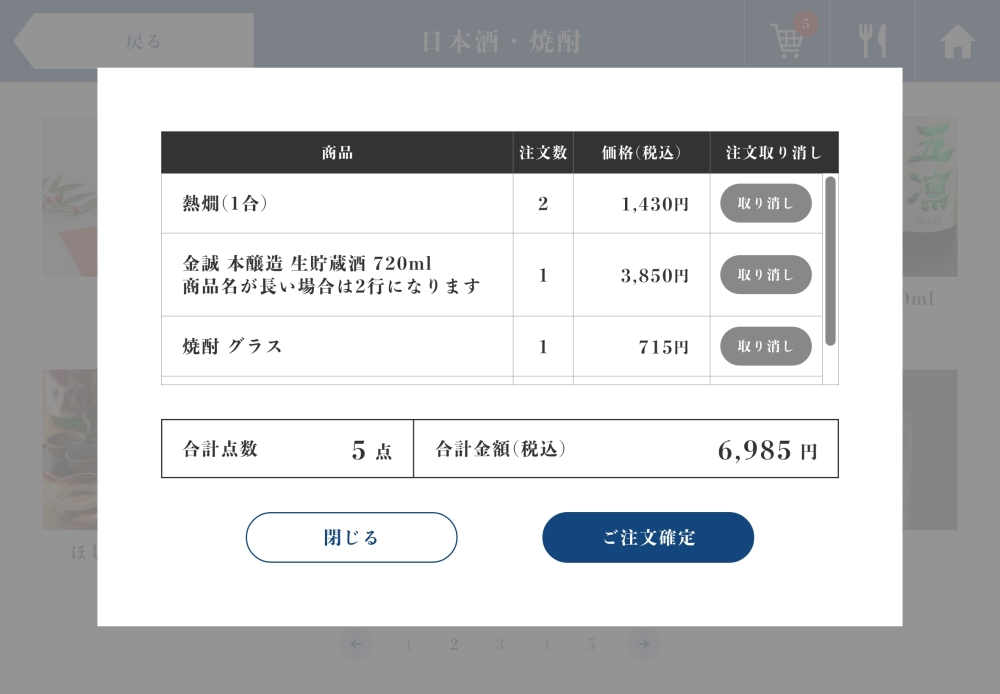
Task: Open the shopping cart icon
Action: pyautogui.click(x=786, y=41)
